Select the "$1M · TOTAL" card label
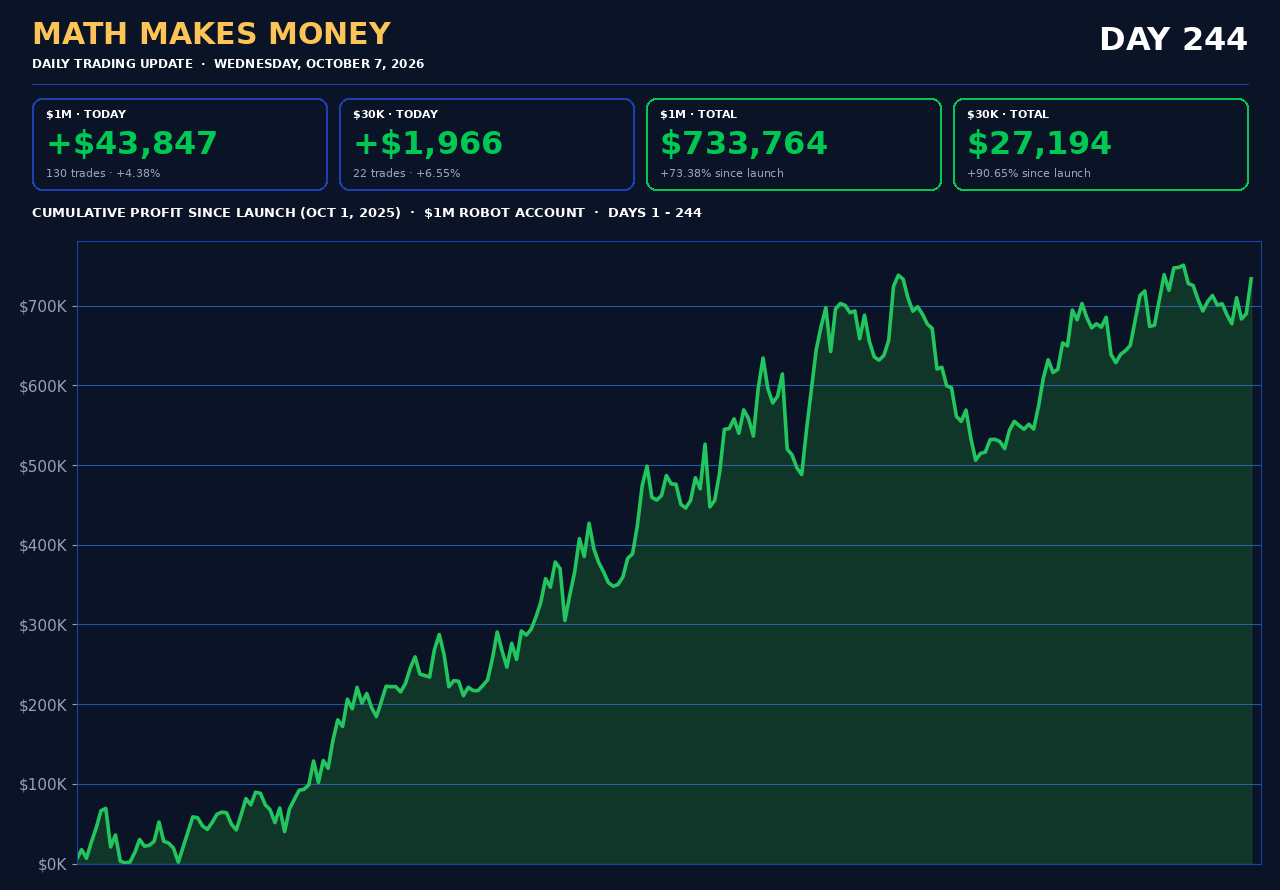Viewport: 1280px width, 890px height. tap(698, 115)
